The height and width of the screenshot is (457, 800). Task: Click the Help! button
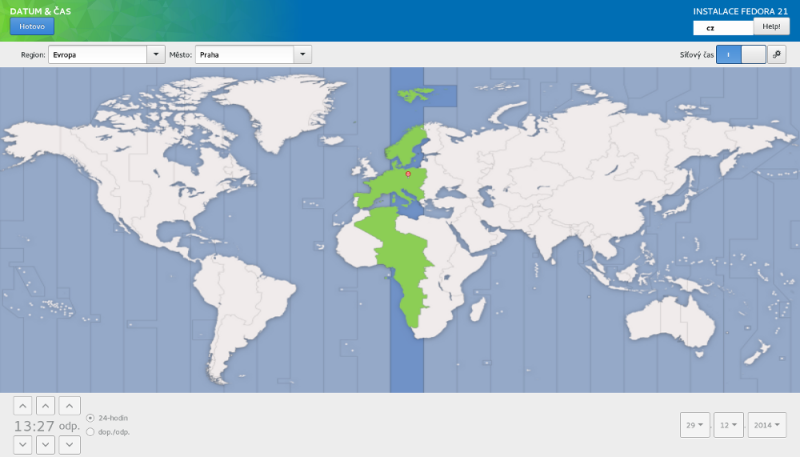tap(771, 27)
